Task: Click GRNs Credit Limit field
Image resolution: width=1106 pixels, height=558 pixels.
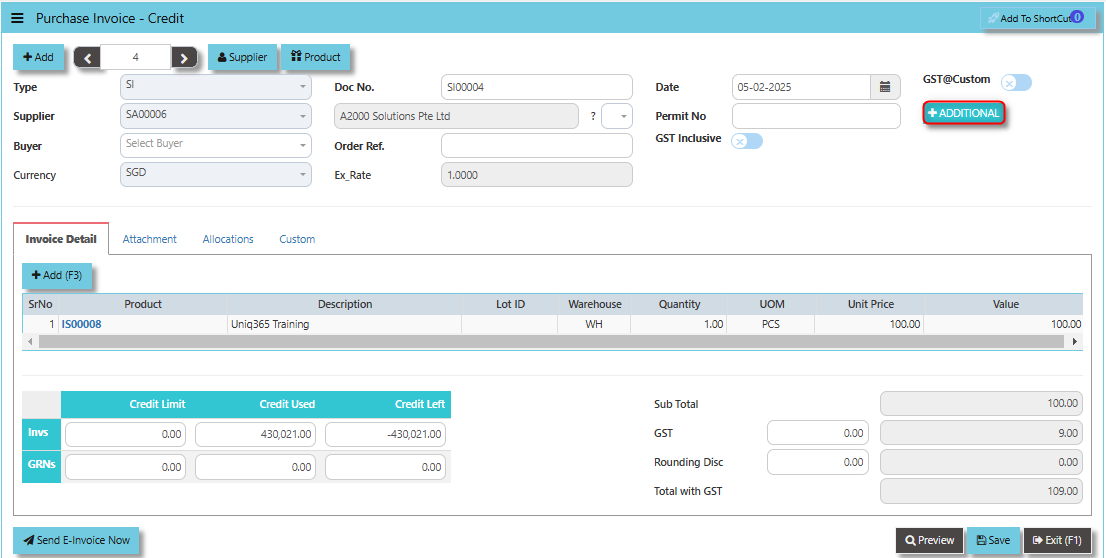Action: 126,467
